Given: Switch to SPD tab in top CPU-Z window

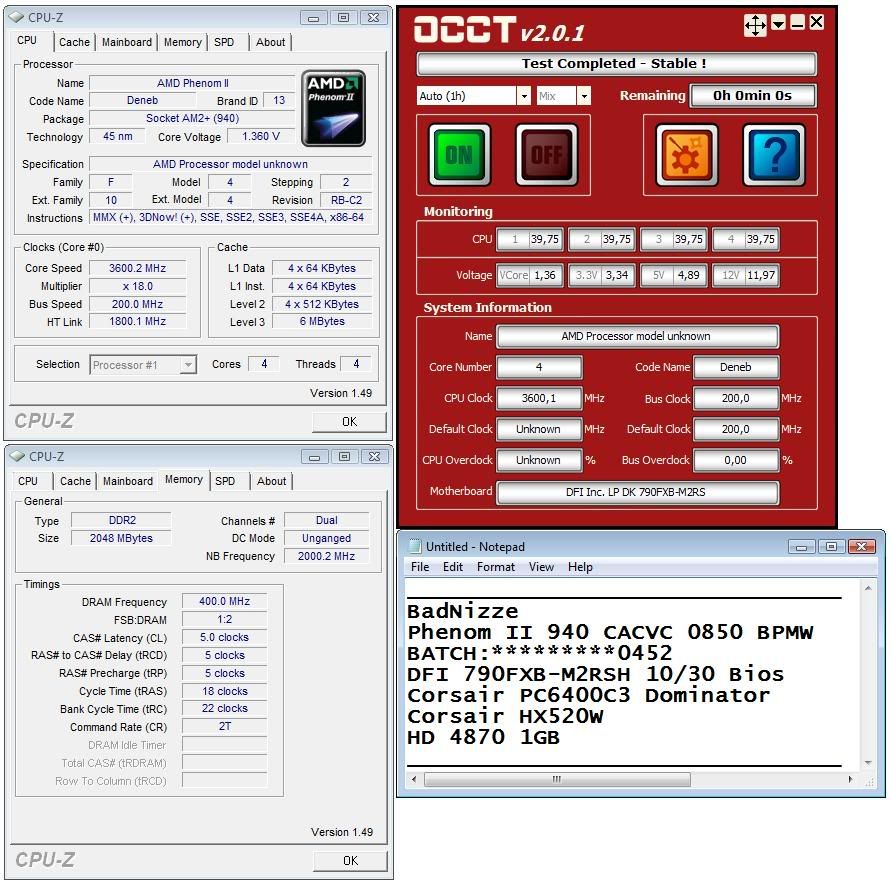Looking at the screenshot, I should pos(224,42).
